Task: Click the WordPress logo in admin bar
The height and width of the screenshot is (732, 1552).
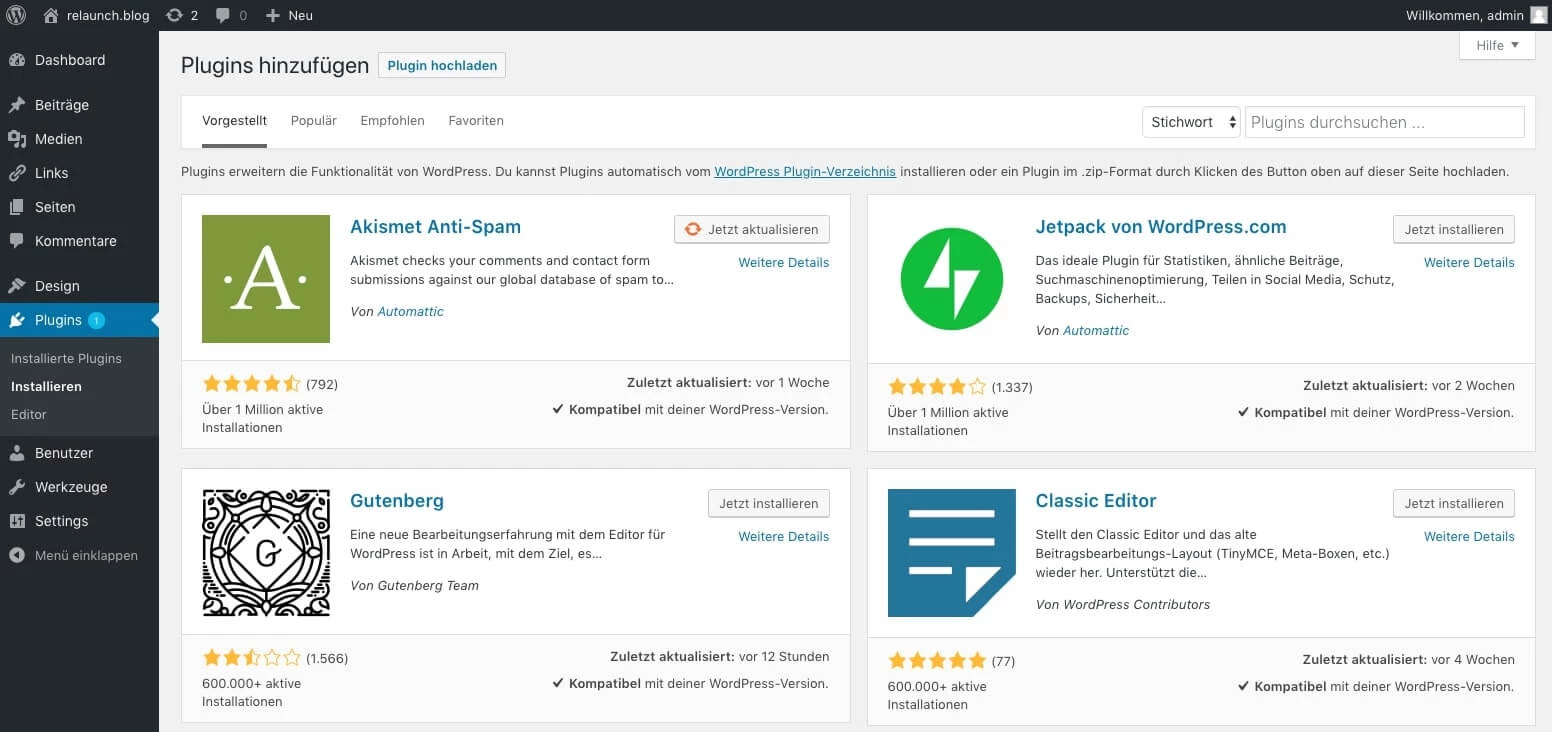Action: [16, 15]
